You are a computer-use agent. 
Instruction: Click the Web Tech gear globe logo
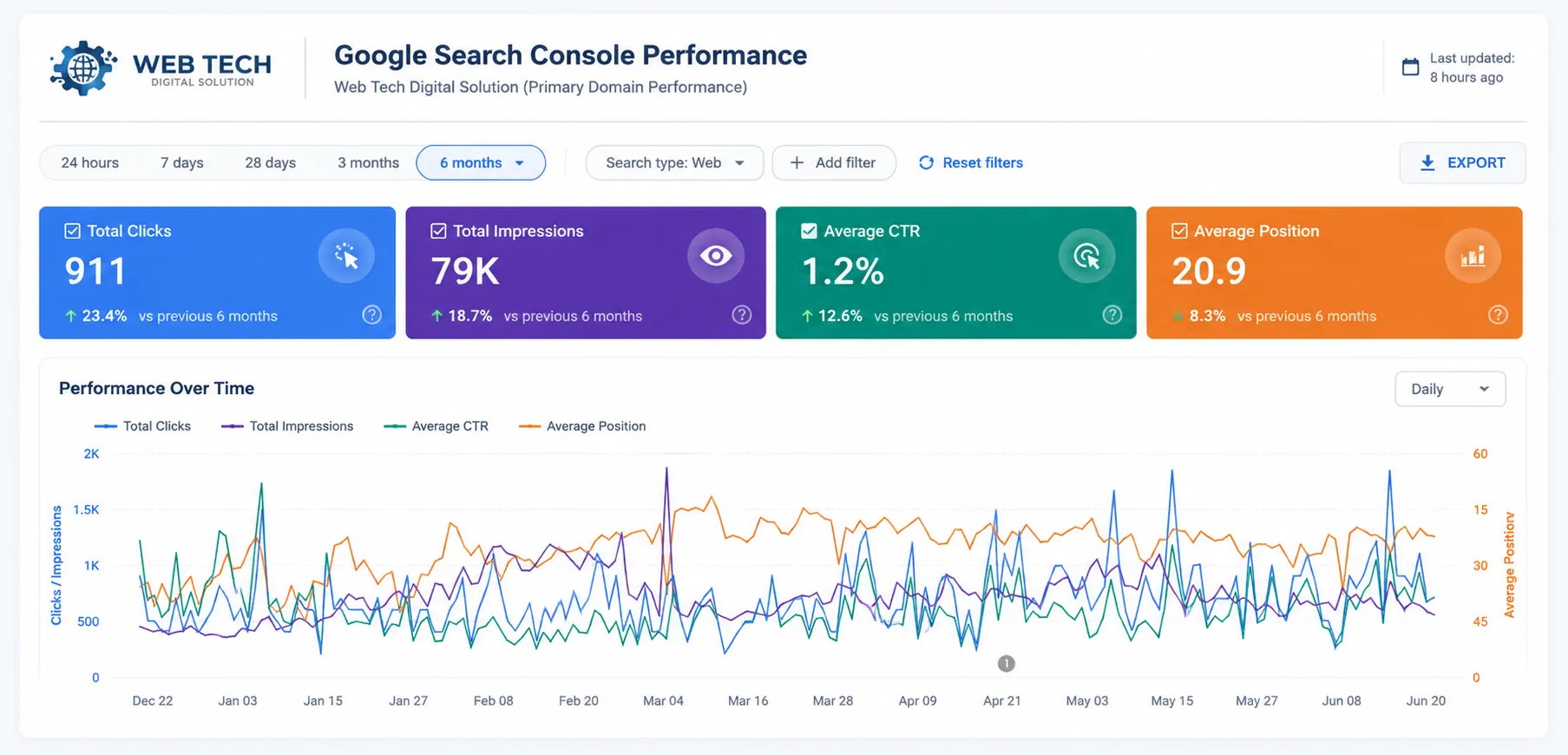point(83,68)
